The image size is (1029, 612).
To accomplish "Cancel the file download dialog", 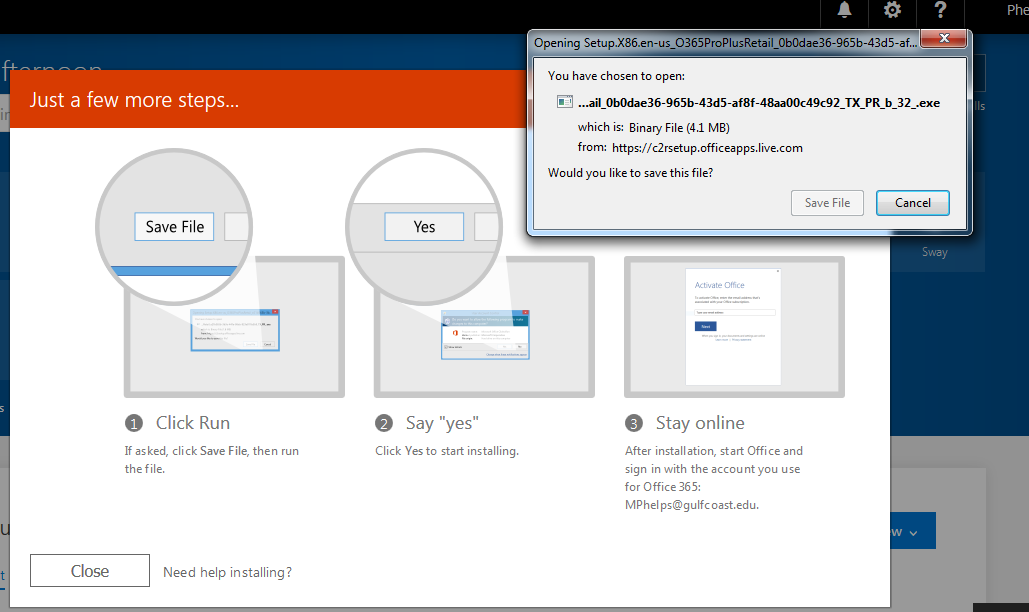I will [x=912, y=203].
